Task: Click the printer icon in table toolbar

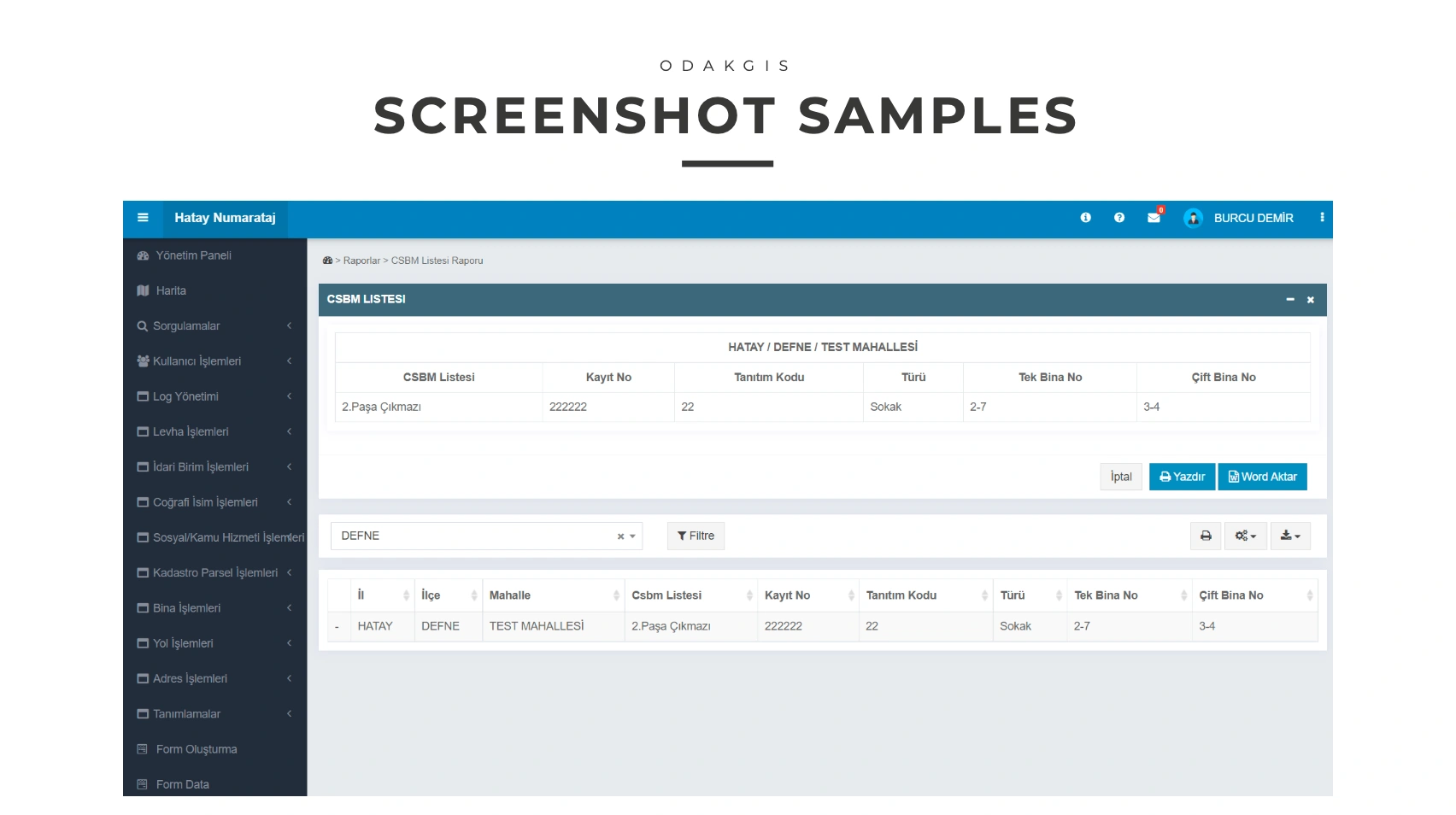Action: 1206,536
